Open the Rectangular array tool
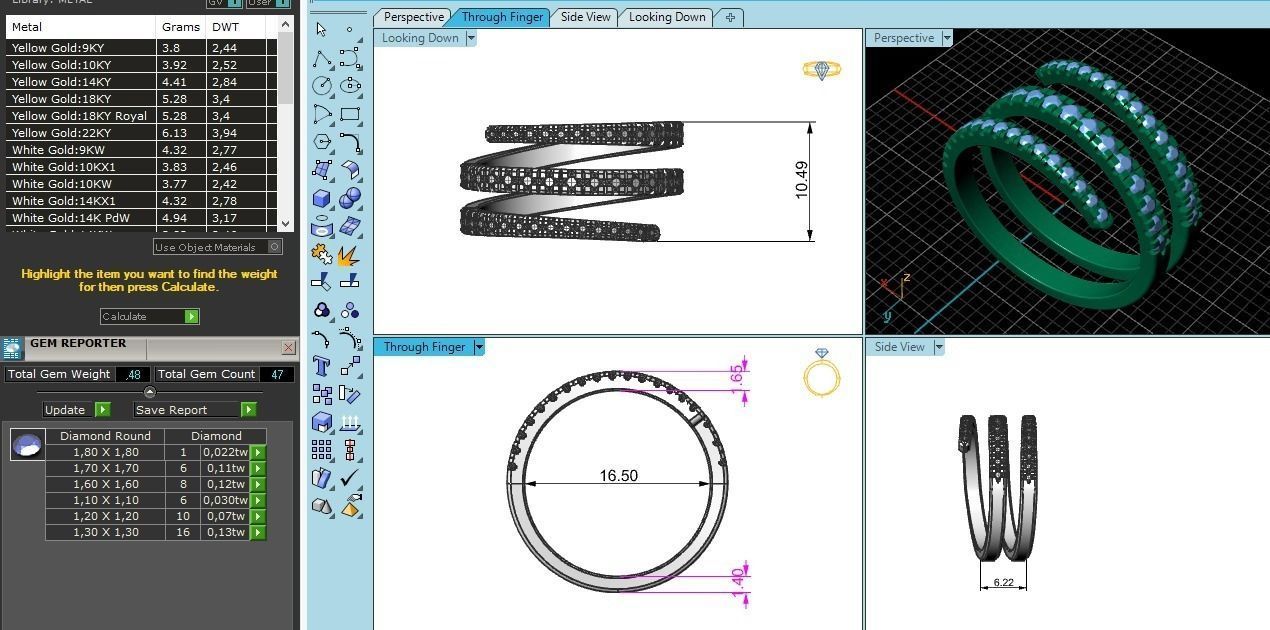1270x630 pixels. click(x=322, y=450)
